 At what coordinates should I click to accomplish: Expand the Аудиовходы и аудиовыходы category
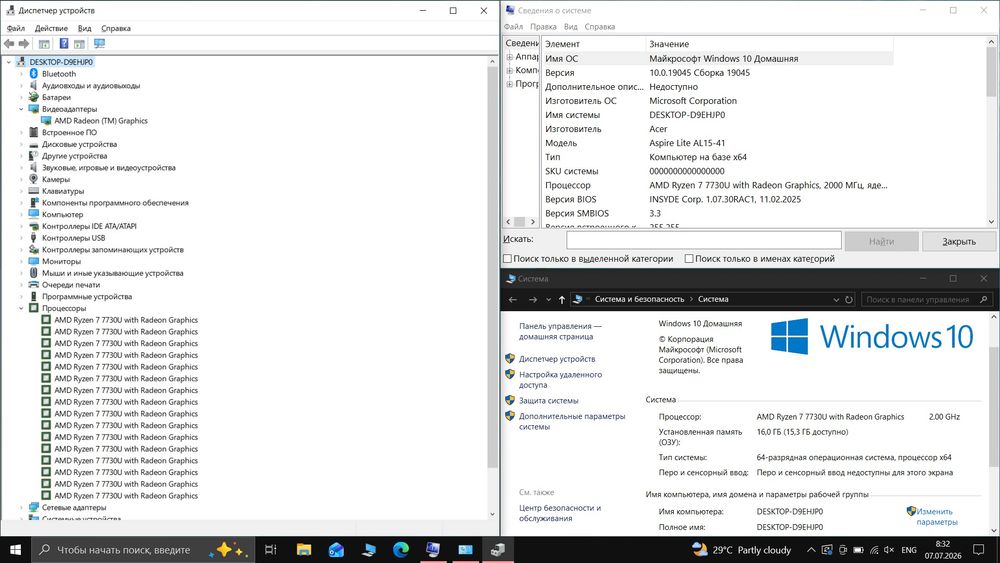click(x=22, y=85)
